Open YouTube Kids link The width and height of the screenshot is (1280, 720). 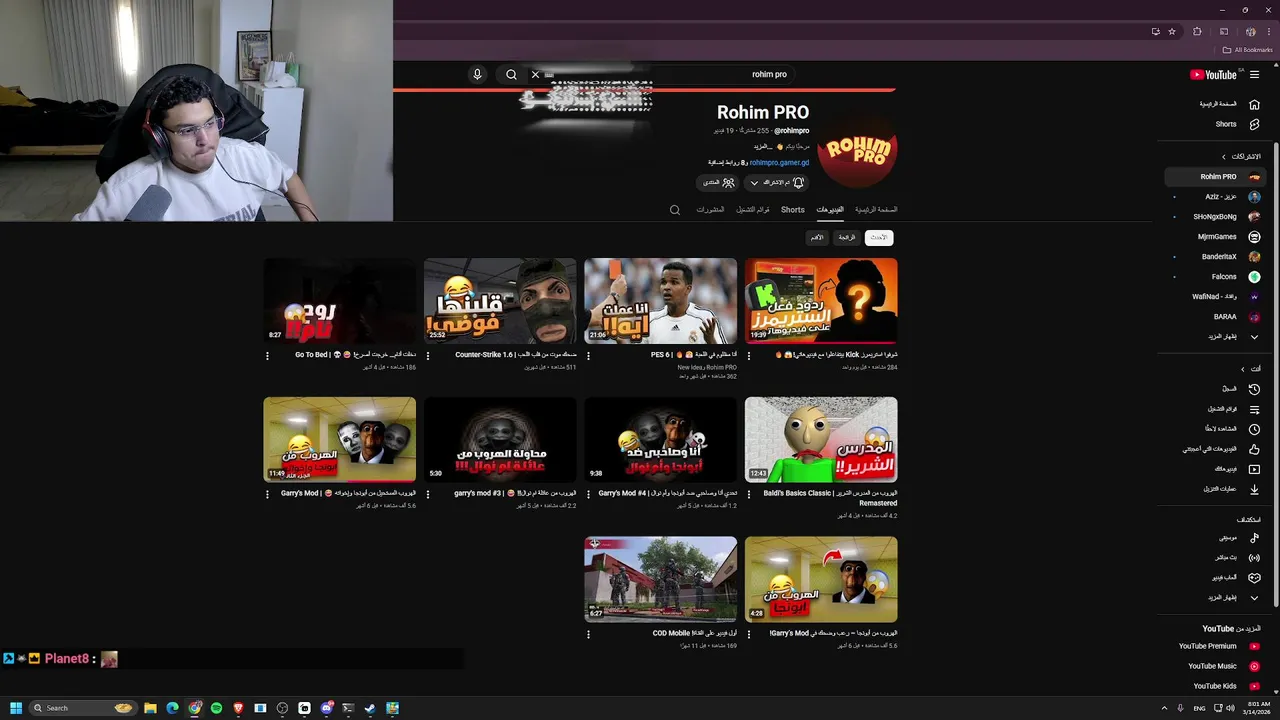[x=1215, y=686]
